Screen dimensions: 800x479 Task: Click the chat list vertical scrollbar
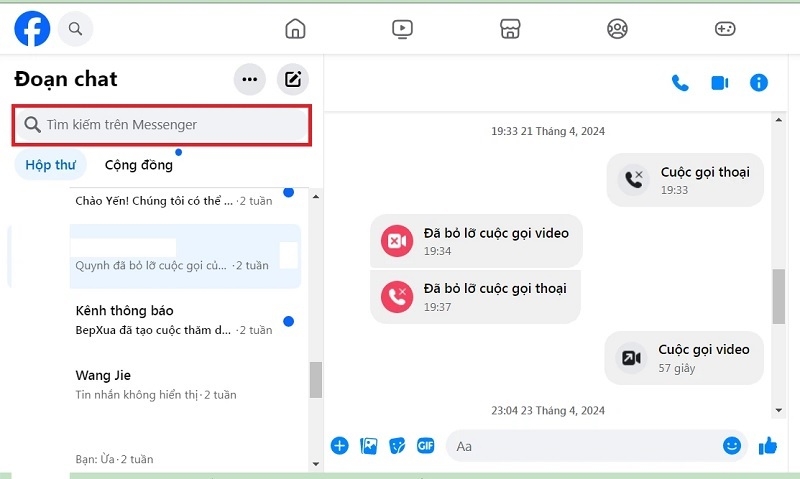pos(316,380)
